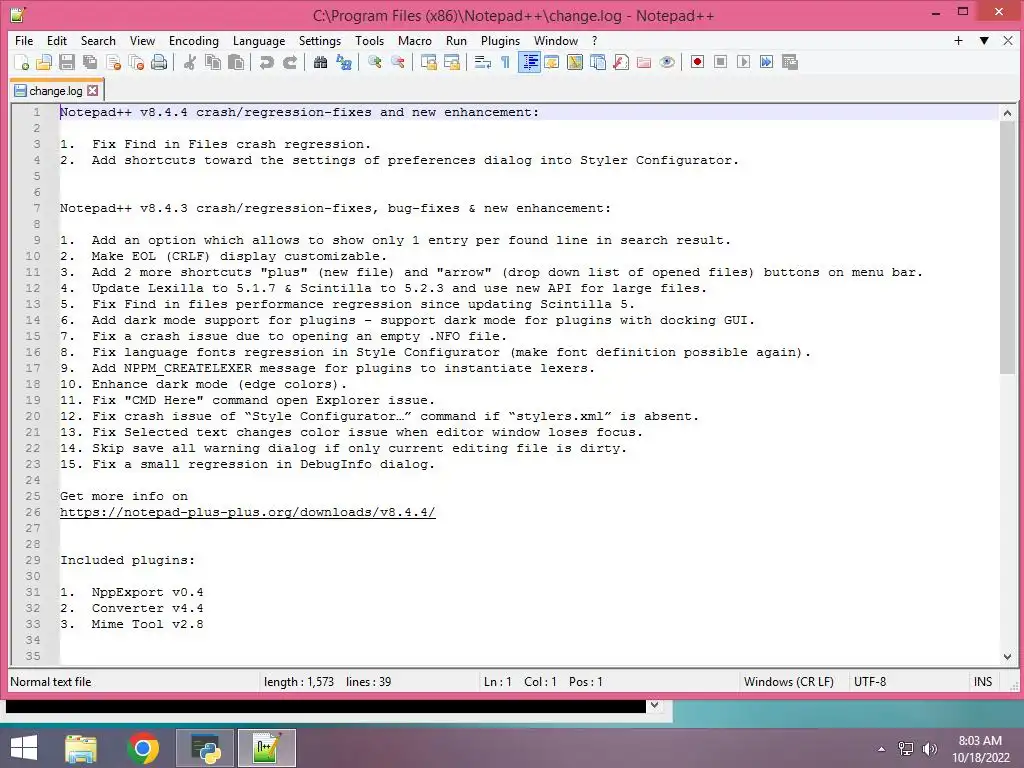Click the Zoom In magnifier icon
The height and width of the screenshot is (768, 1024).
pos(374,62)
